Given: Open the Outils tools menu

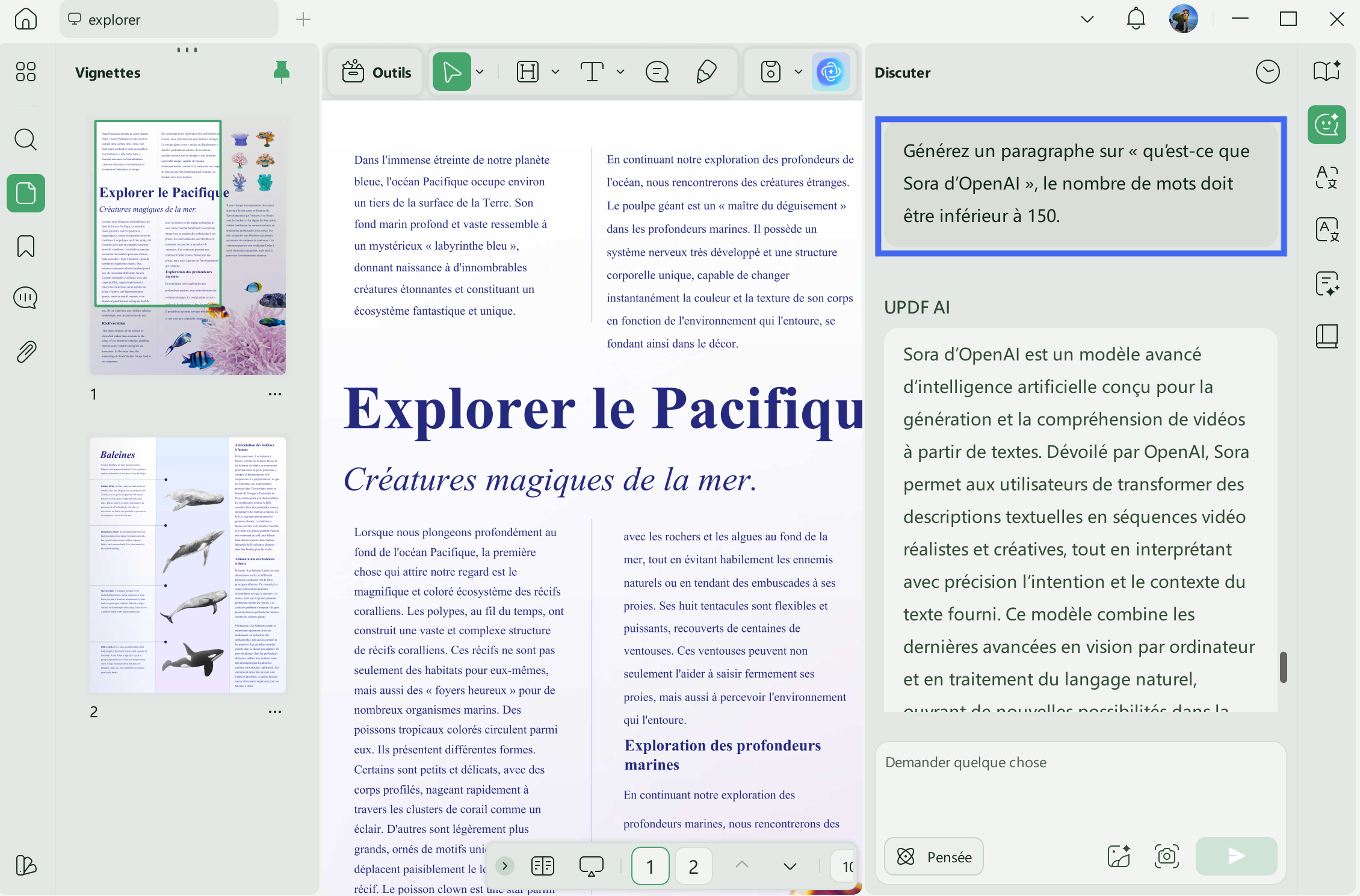Looking at the screenshot, I should (x=377, y=72).
